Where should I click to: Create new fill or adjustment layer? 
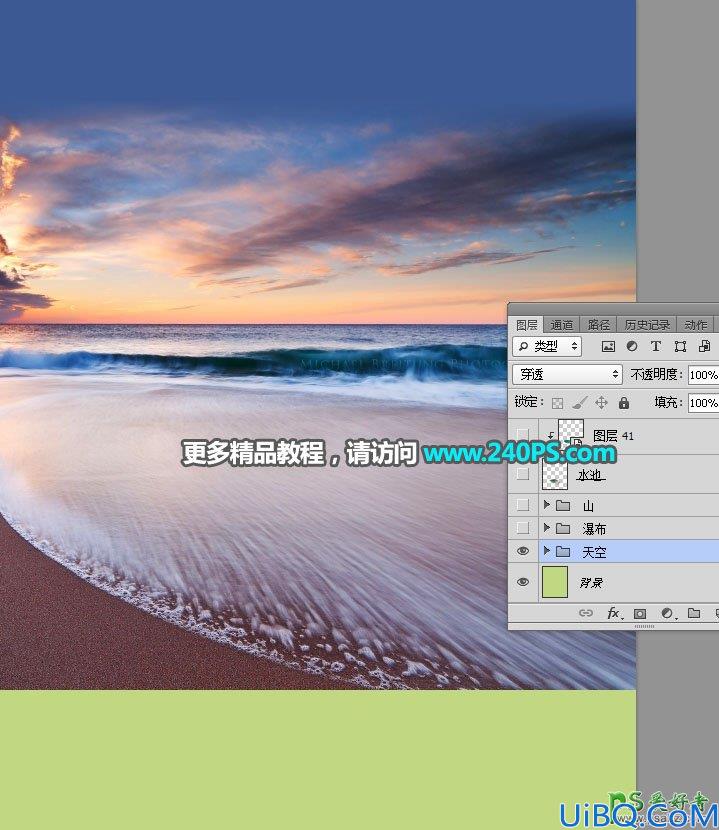pos(667,613)
